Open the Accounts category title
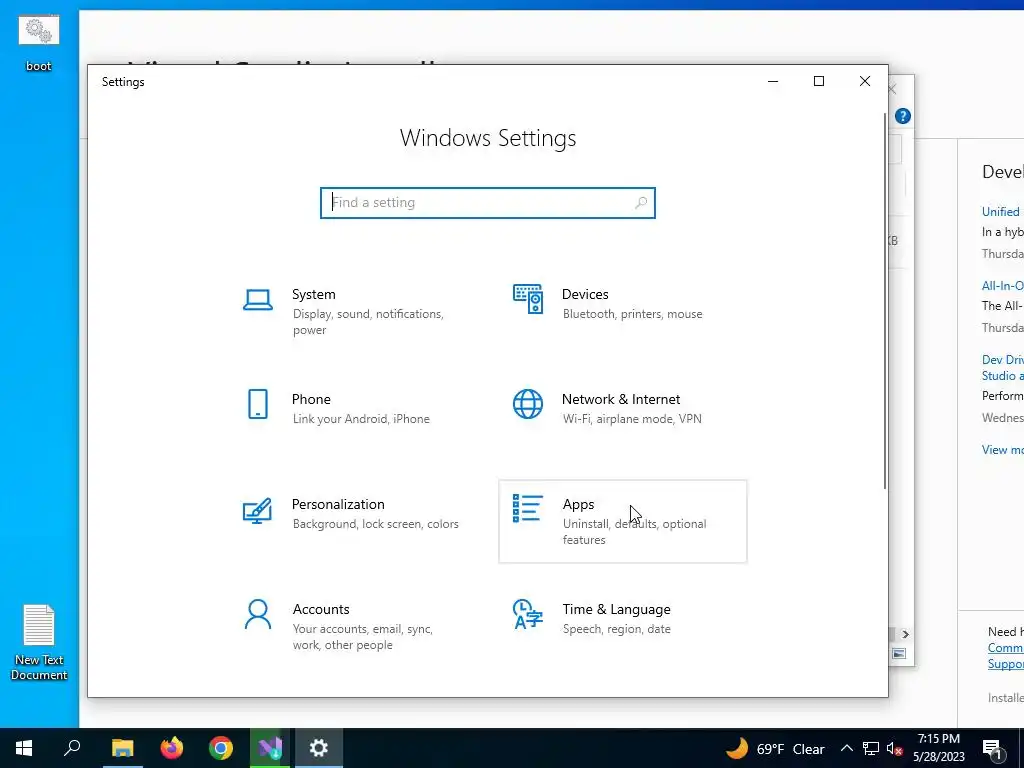 pos(321,609)
